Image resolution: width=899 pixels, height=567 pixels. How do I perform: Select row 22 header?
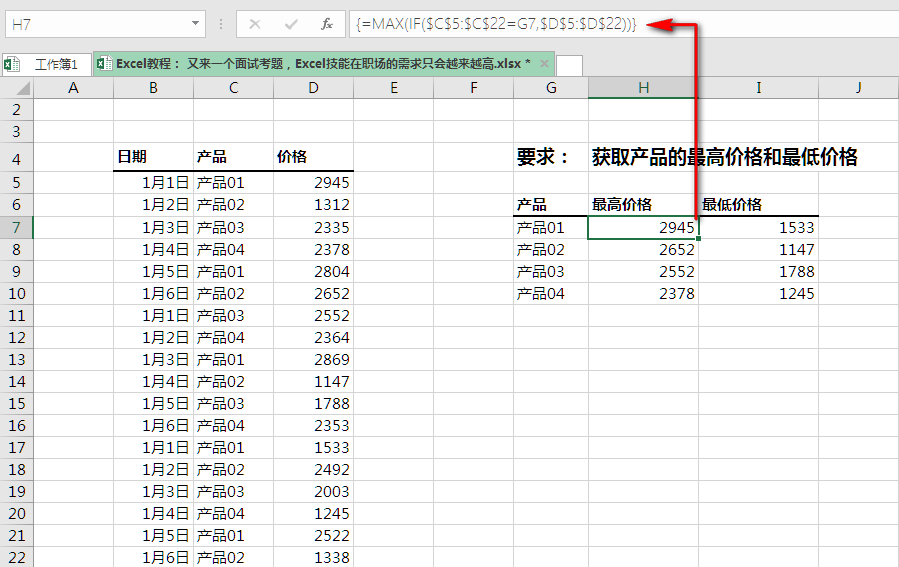17,557
